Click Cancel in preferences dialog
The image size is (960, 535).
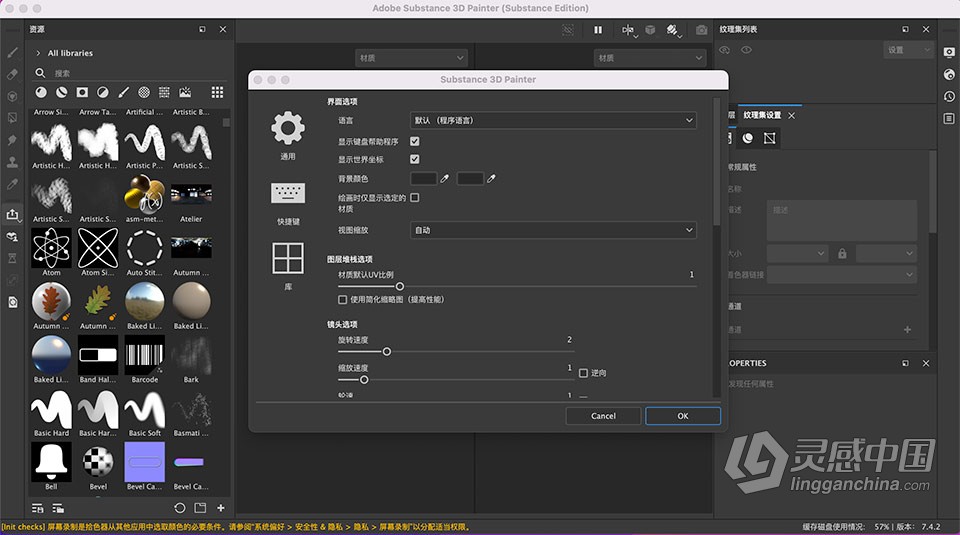[x=603, y=416]
